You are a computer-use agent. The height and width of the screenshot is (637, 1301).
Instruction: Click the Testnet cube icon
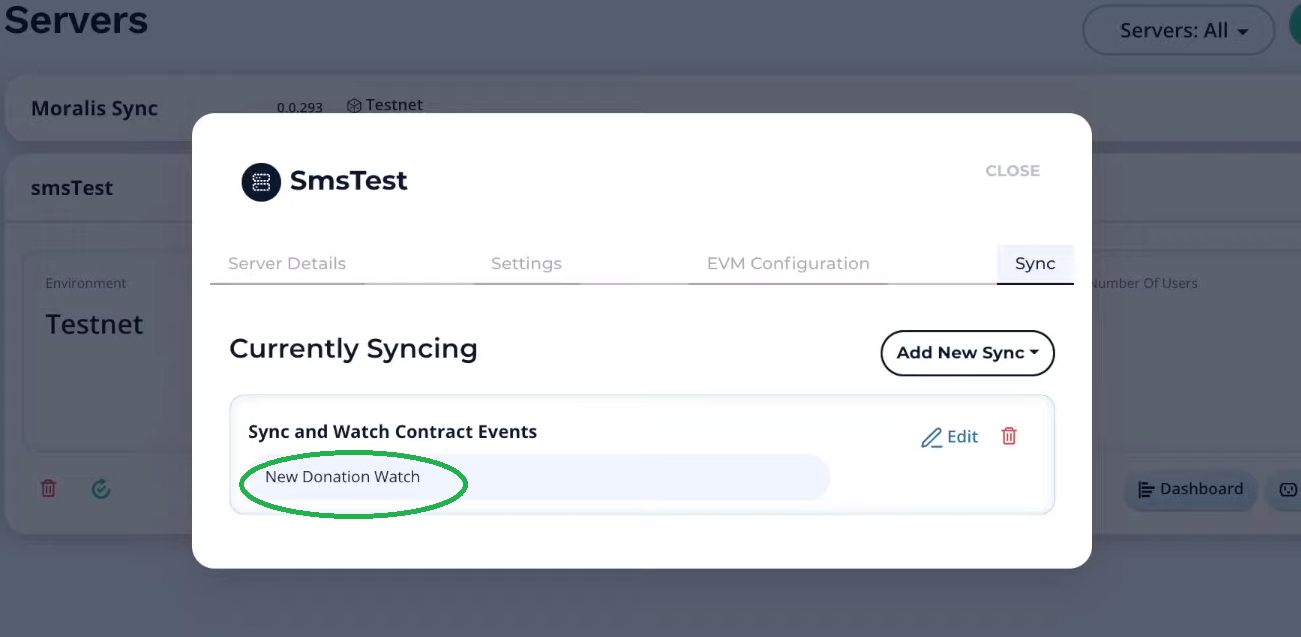click(x=353, y=105)
